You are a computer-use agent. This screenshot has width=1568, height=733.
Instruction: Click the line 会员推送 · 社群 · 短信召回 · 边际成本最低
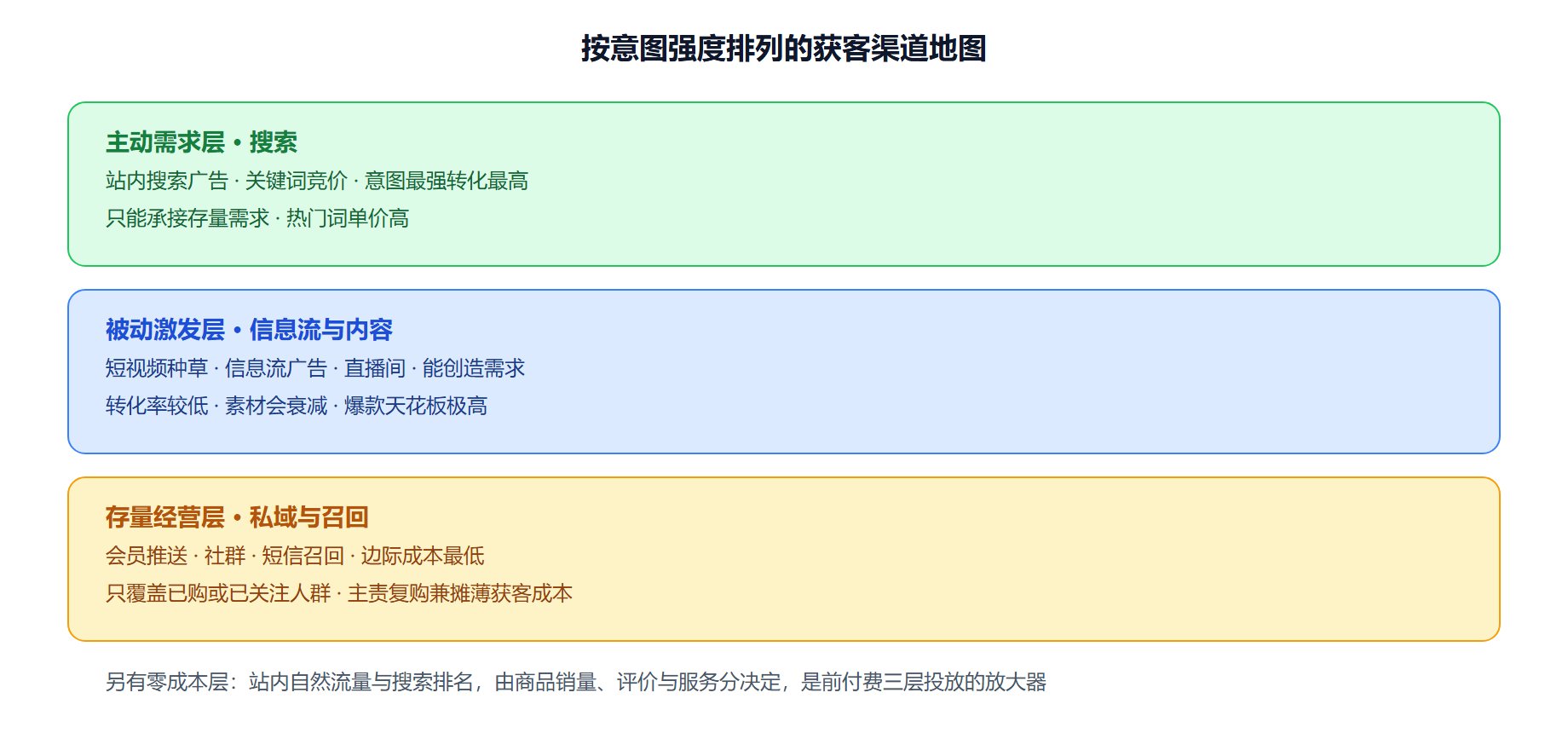pos(295,556)
